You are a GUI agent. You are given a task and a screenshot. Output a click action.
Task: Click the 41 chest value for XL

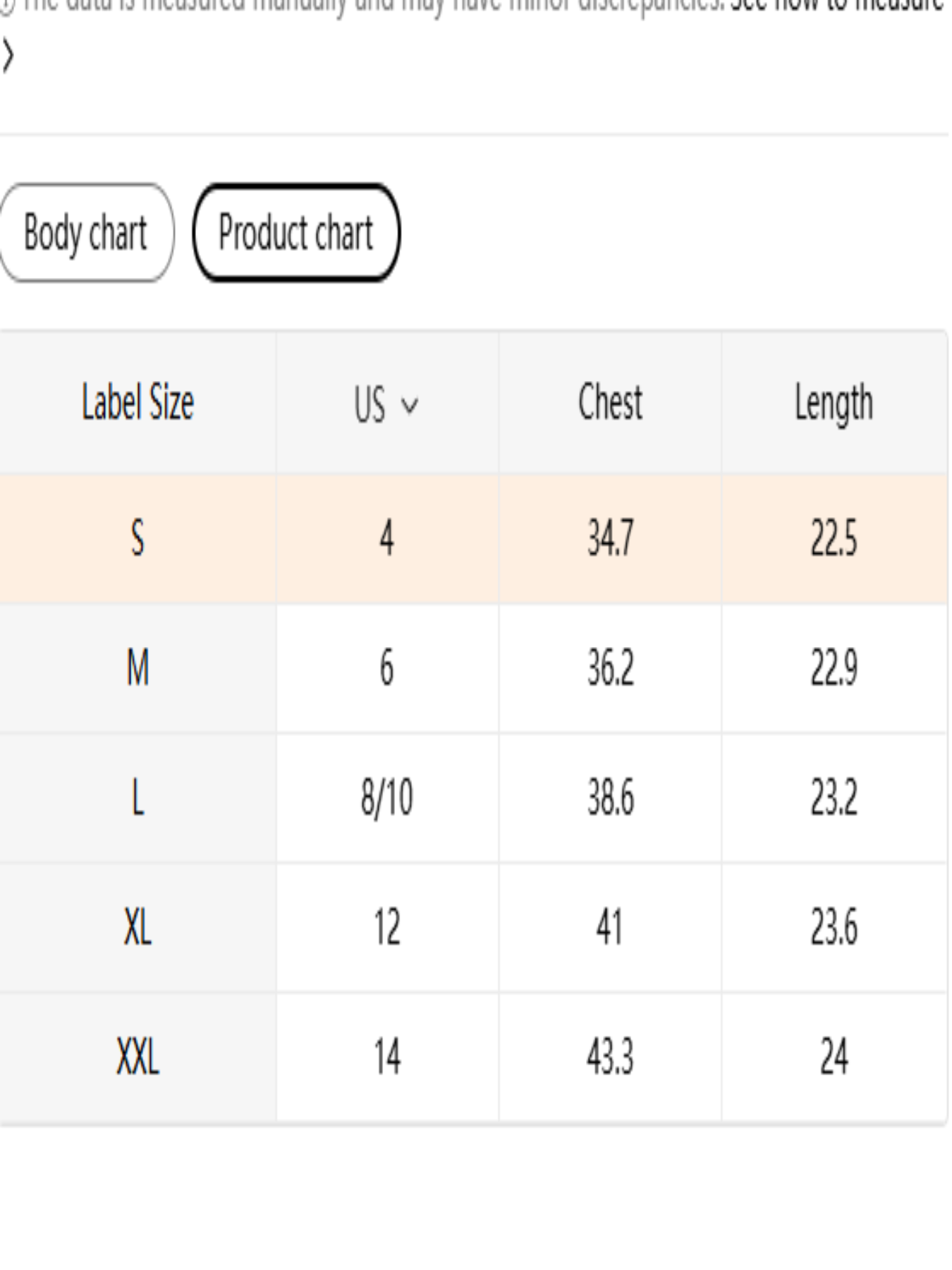(x=610, y=927)
